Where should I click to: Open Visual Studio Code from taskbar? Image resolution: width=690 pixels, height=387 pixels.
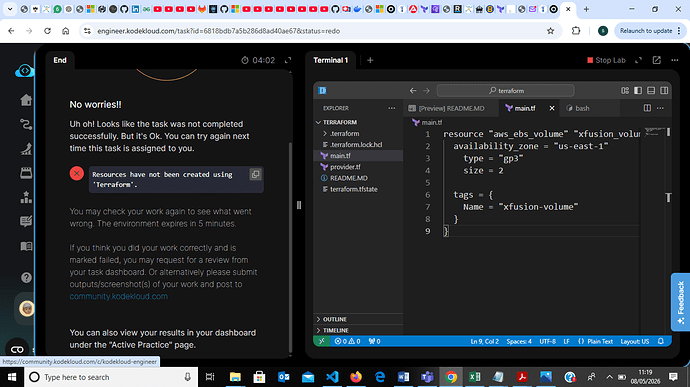click(332, 377)
